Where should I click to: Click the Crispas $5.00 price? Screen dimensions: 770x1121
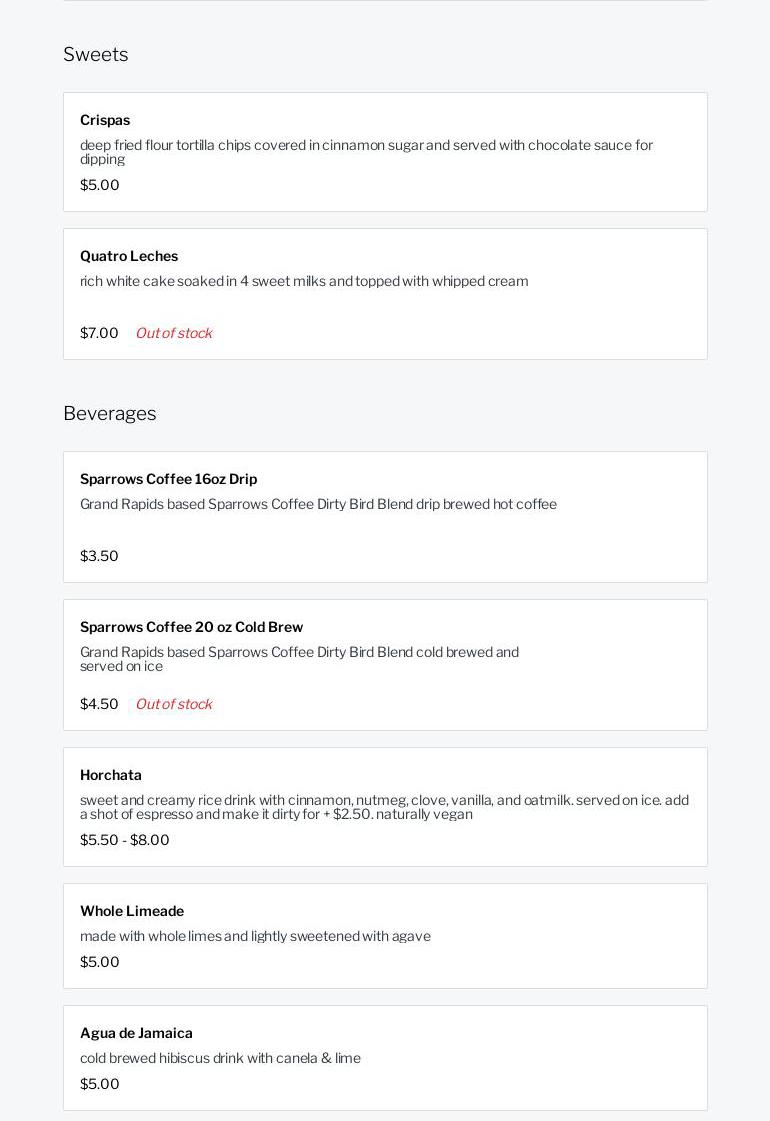coord(100,185)
